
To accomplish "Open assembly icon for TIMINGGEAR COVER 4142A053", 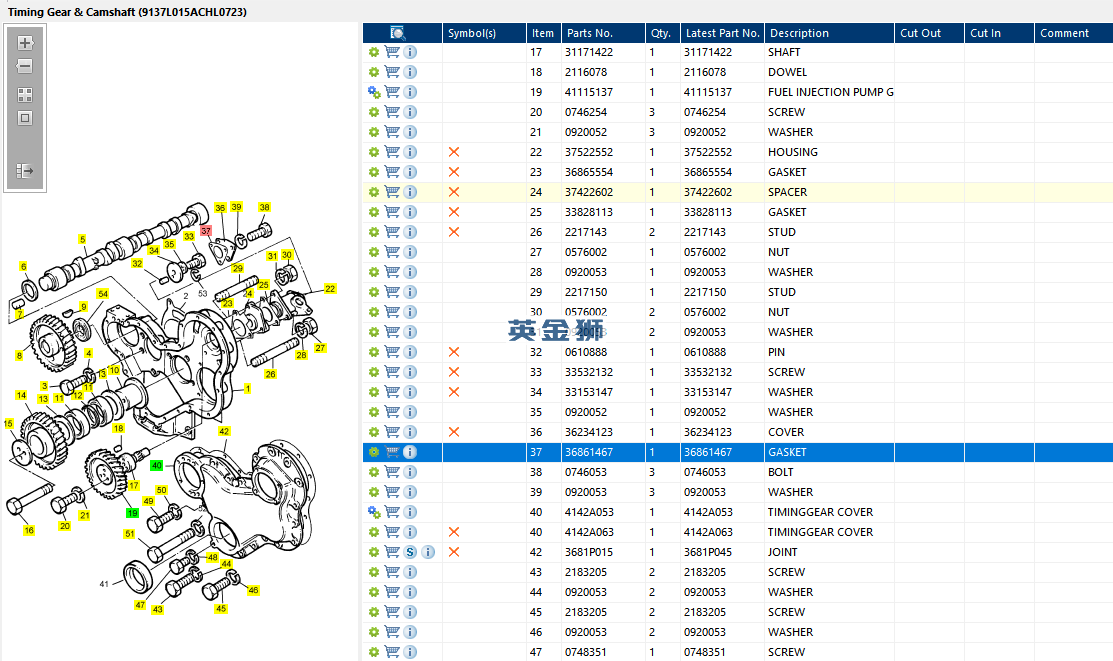I will [x=374, y=512].
